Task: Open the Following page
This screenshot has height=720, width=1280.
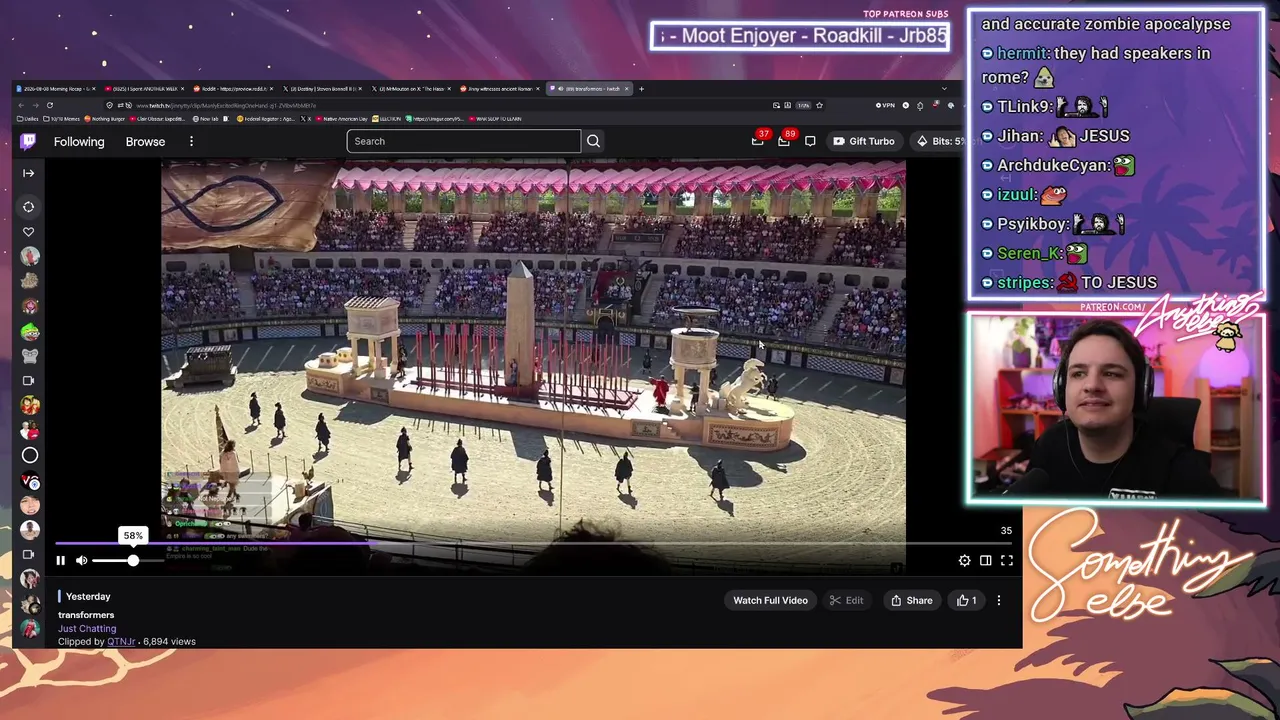Action: [79, 141]
